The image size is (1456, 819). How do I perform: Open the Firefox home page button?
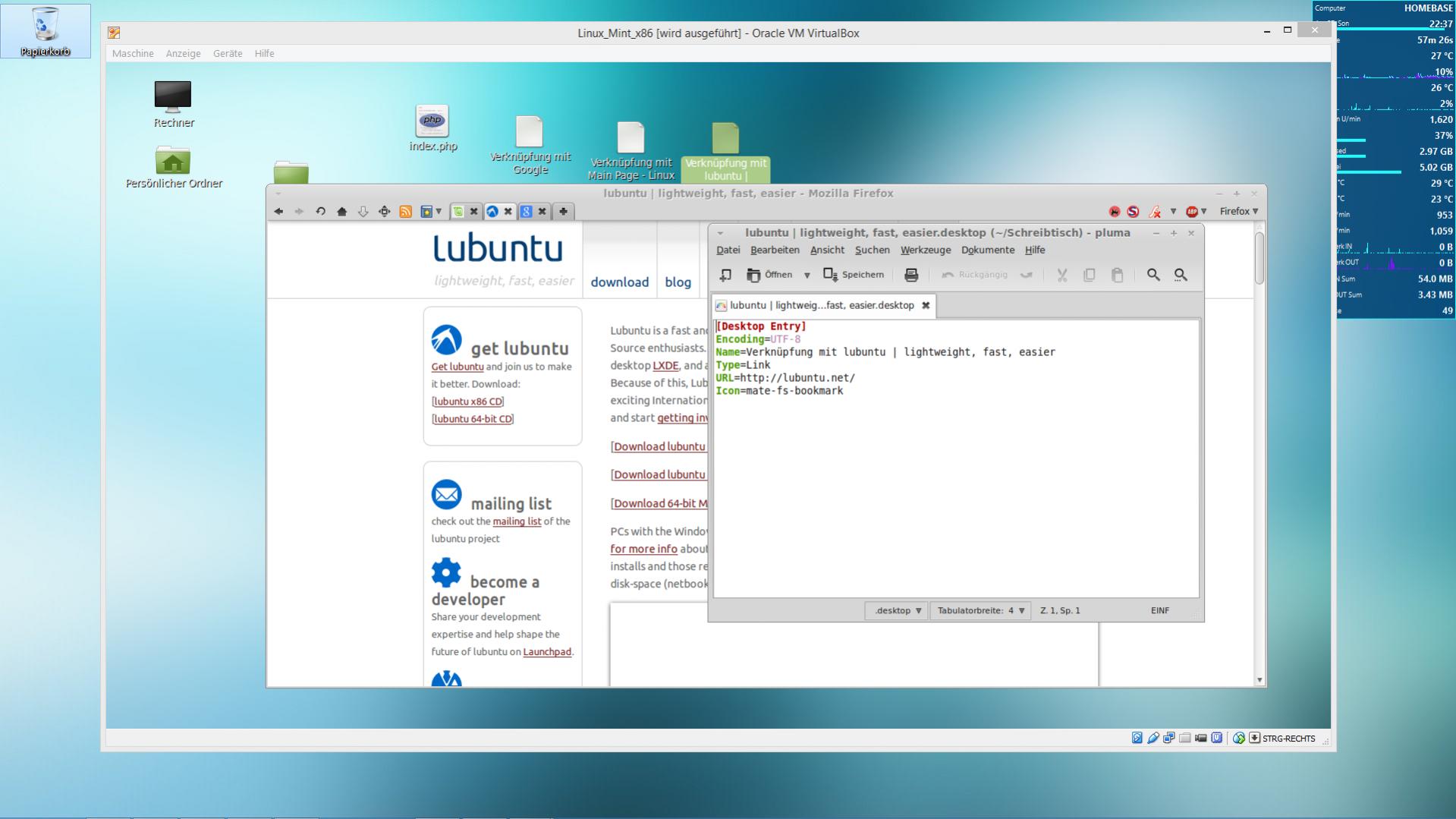(x=342, y=212)
